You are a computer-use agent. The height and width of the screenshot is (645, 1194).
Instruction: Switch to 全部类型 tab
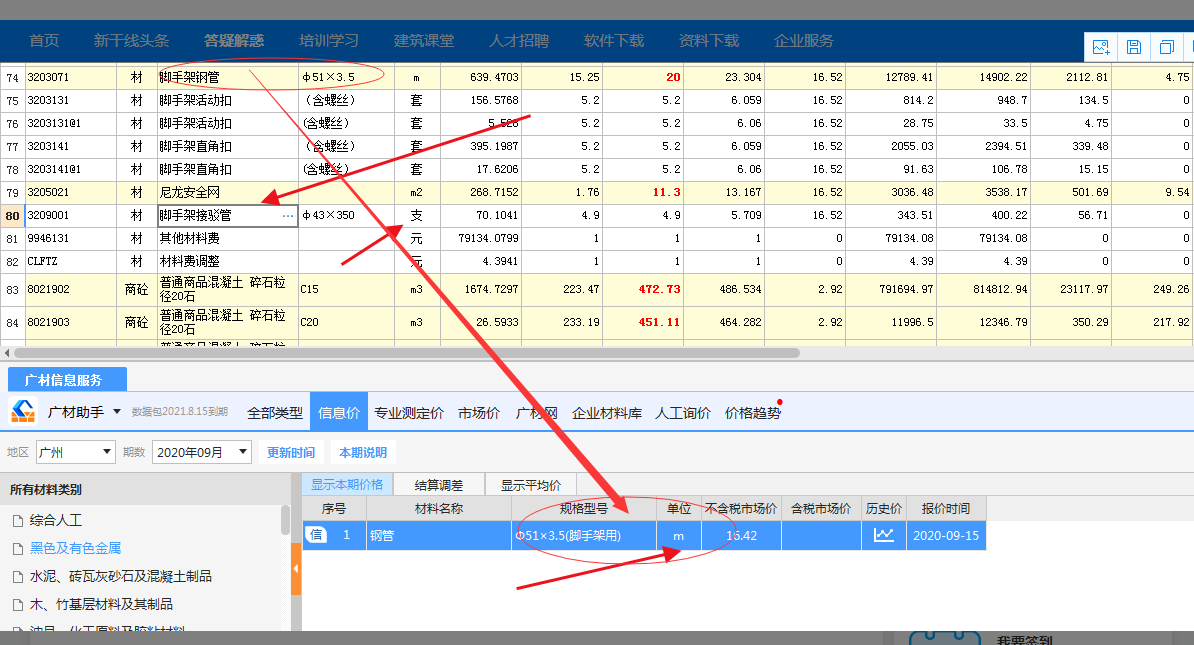(x=275, y=413)
